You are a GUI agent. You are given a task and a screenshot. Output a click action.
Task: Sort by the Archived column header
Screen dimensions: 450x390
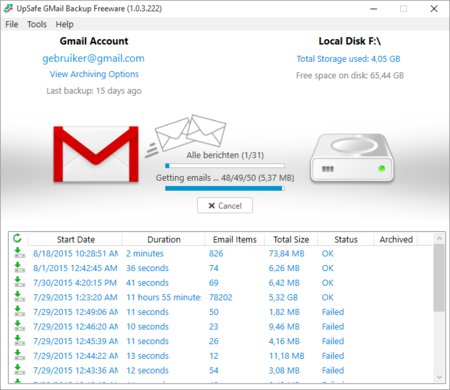pos(396,239)
